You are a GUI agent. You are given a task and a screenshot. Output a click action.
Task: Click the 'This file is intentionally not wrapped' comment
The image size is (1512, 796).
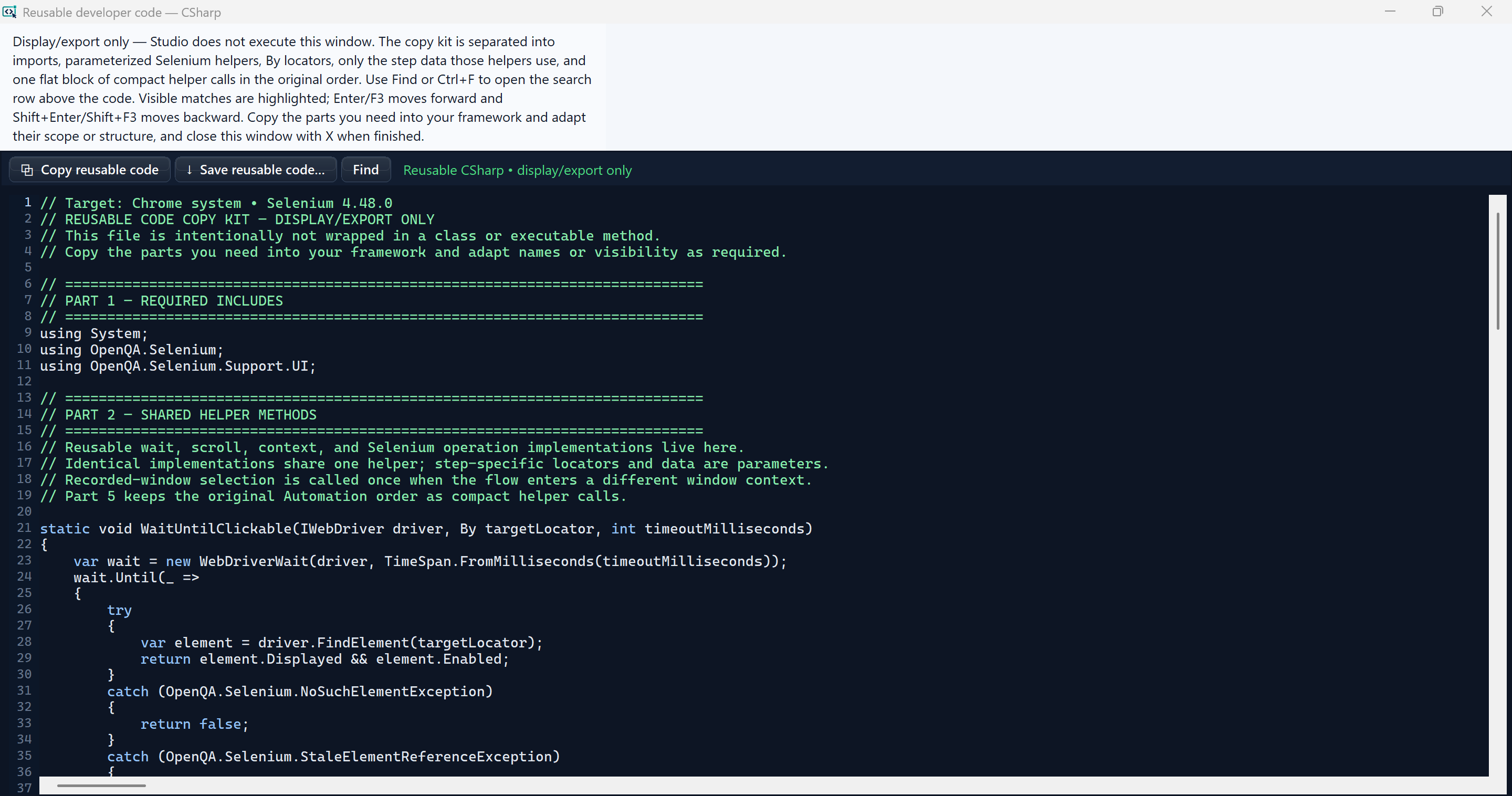click(350, 236)
